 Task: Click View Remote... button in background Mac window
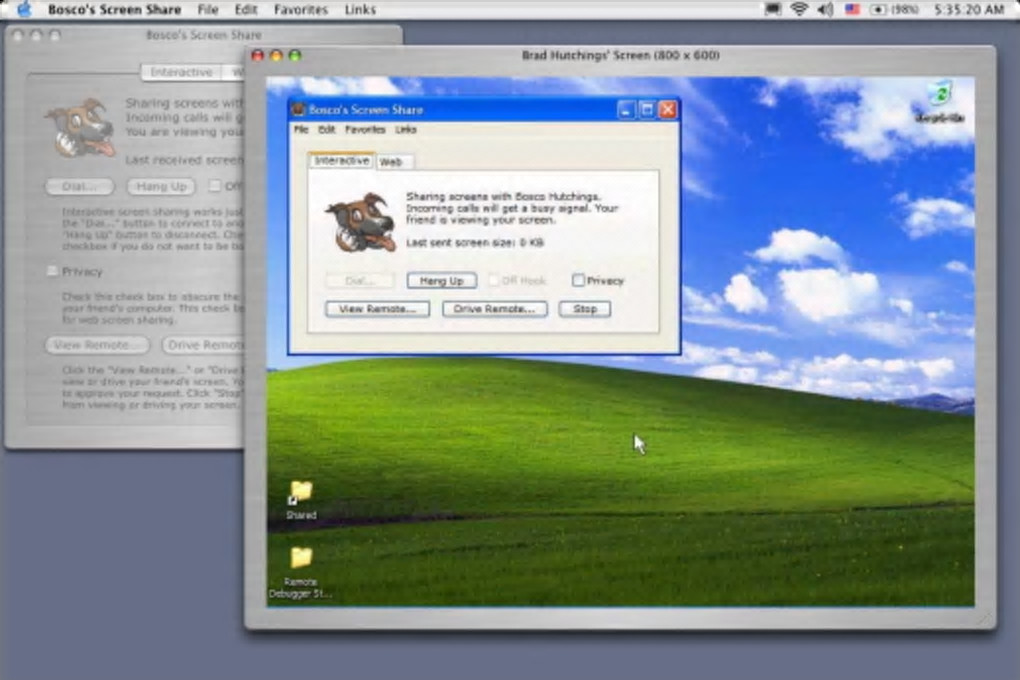[98, 344]
